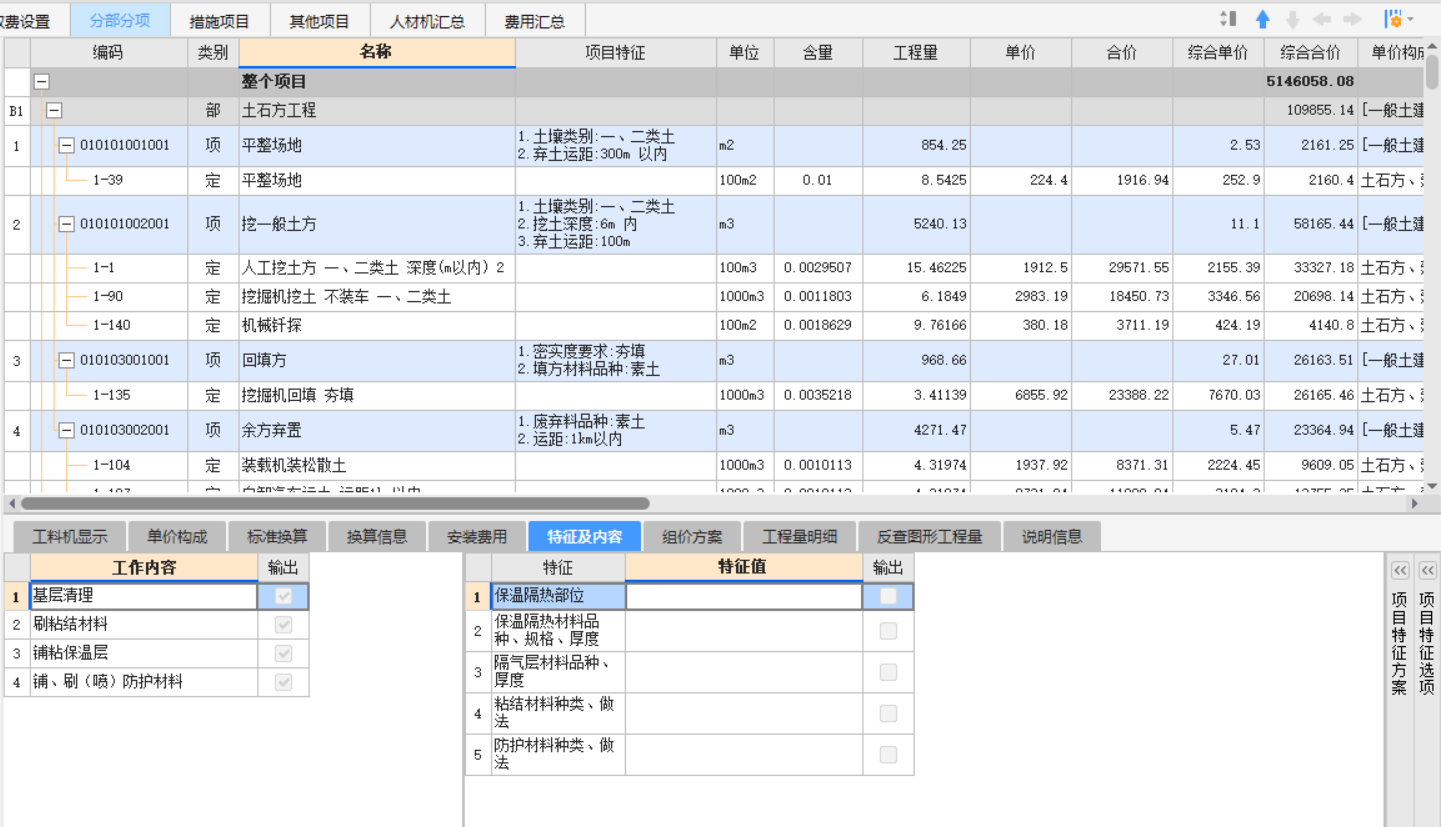This screenshot has width=1441, height=827.
Task: Toggle output checkbox for 基层清理
Action: (x=284, y=596)
